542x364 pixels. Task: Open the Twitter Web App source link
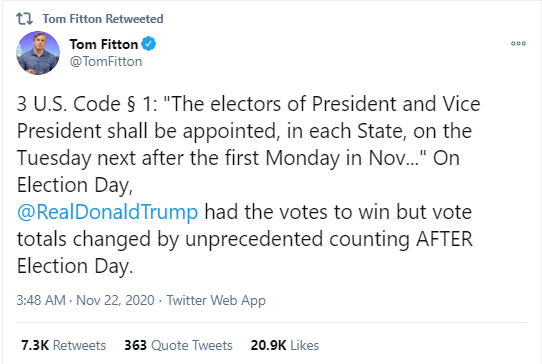click(216, 300)
